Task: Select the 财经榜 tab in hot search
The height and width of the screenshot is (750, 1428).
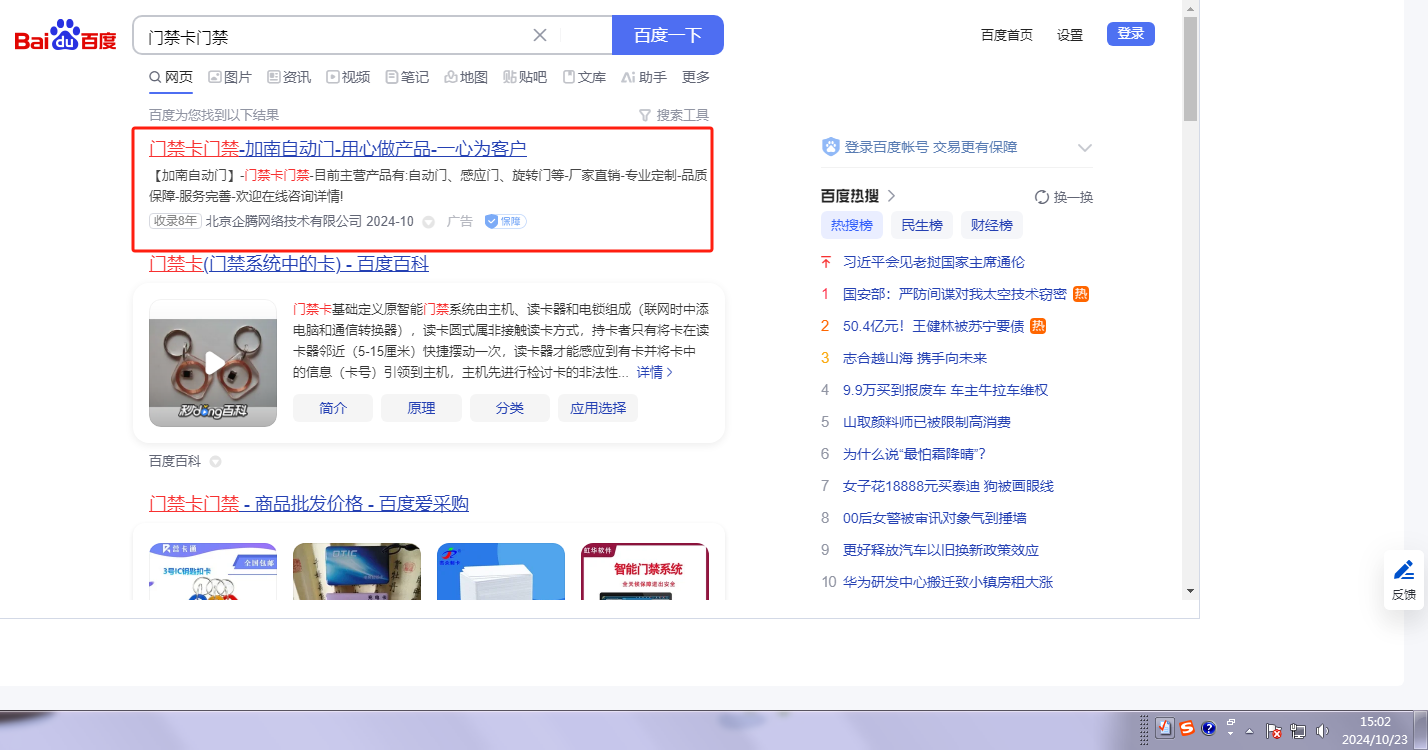Action: pos(991,225)
